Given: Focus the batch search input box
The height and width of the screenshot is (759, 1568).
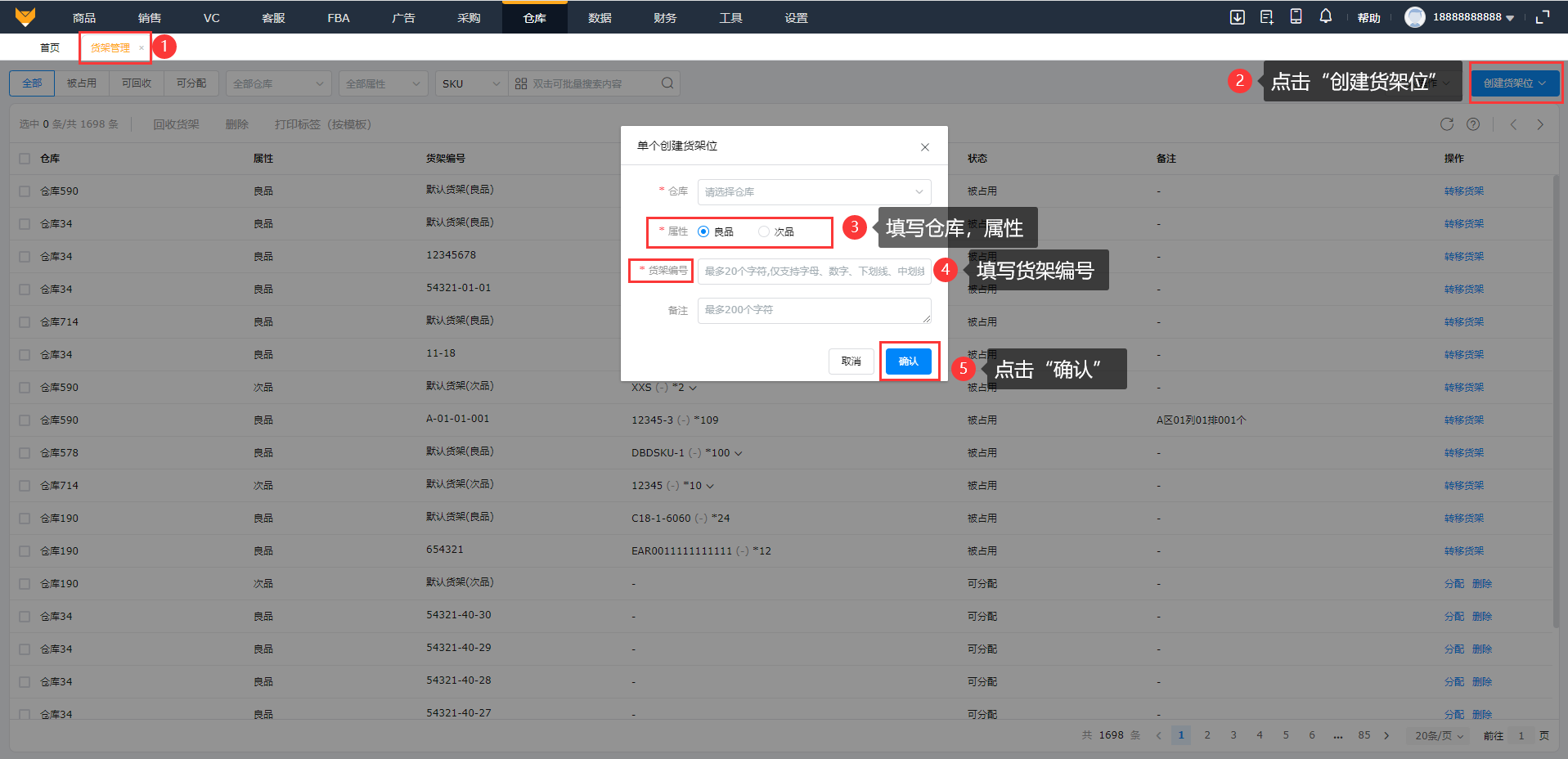Looking at the screenshot, I should [593, 83].
